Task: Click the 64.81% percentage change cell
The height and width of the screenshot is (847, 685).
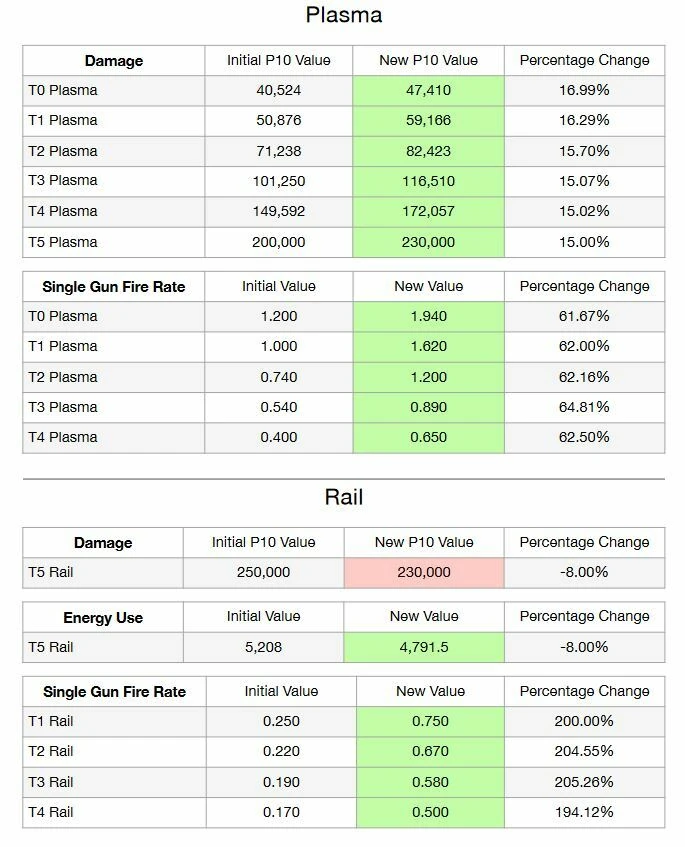Action: click(584, 407)
